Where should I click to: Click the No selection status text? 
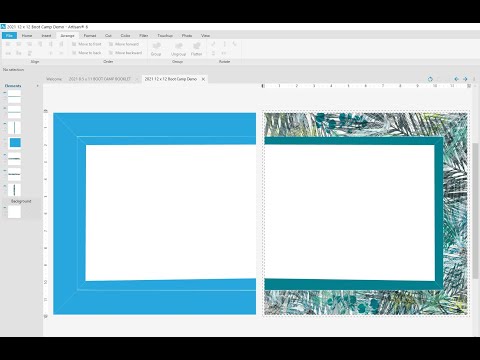pos(13,70)
